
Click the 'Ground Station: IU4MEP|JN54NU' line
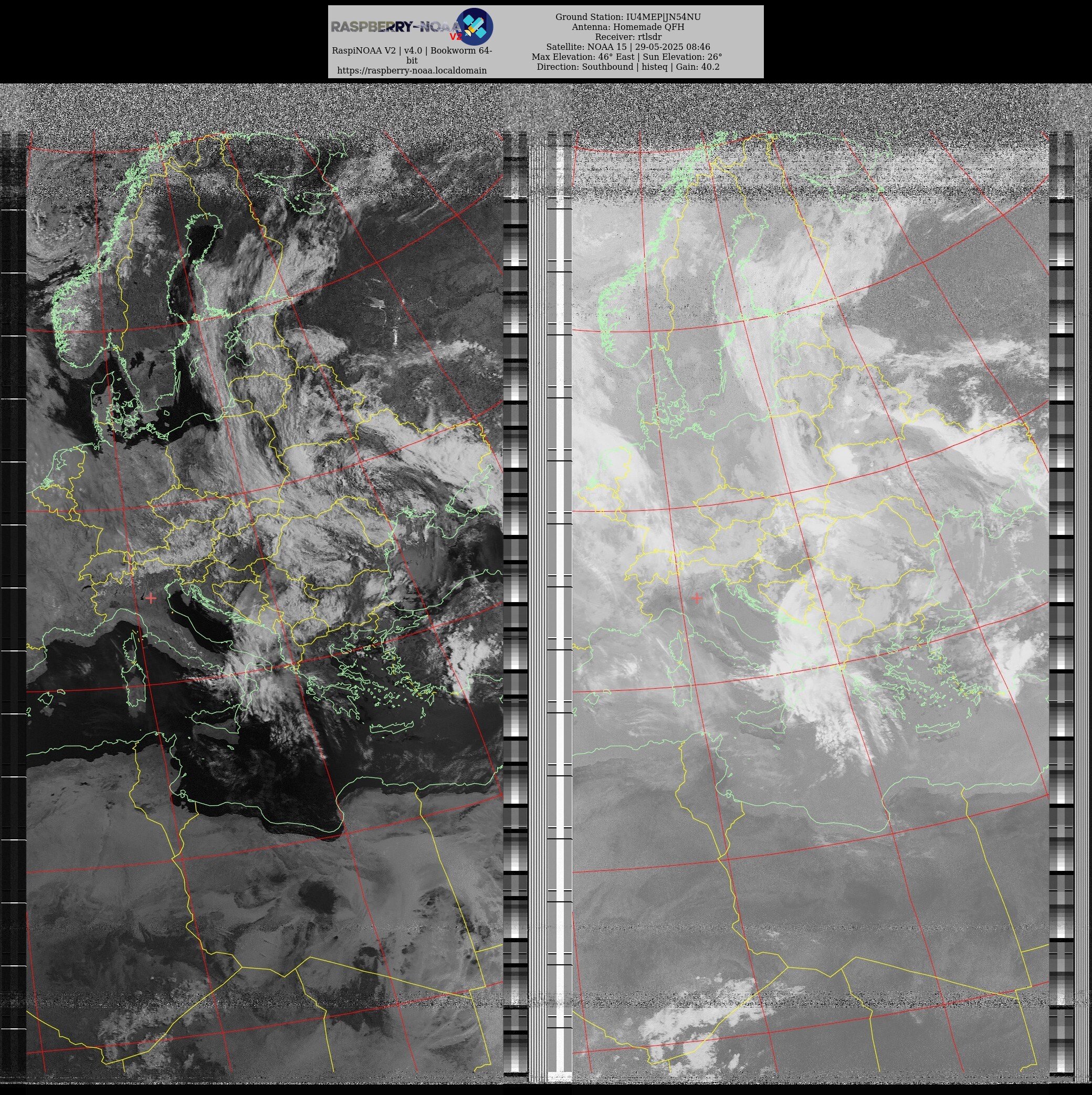pos(628,17)
